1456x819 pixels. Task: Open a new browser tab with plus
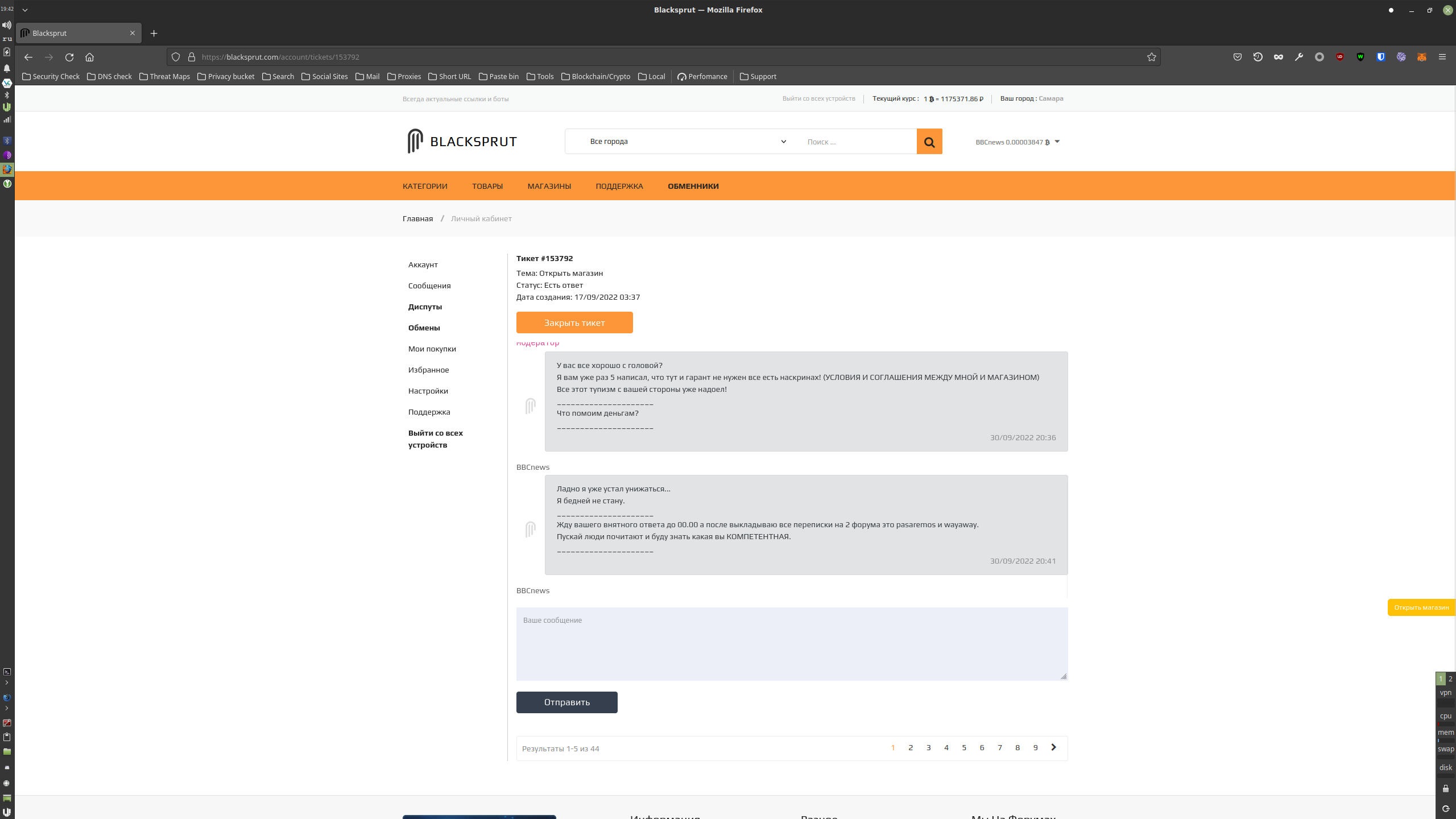154,33
